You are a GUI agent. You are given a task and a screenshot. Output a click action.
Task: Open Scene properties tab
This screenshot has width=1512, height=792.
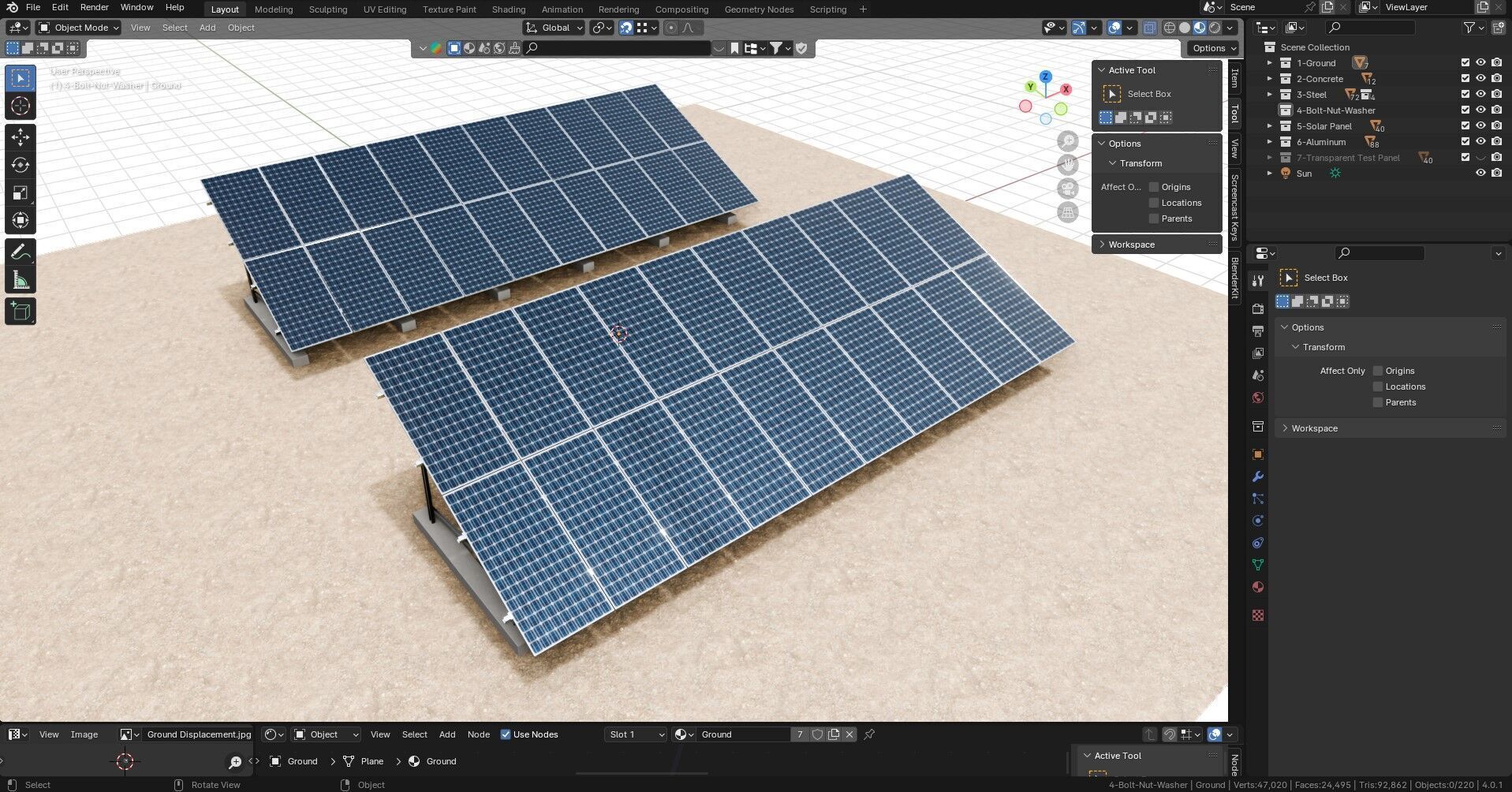click(x=1258, y=375)
